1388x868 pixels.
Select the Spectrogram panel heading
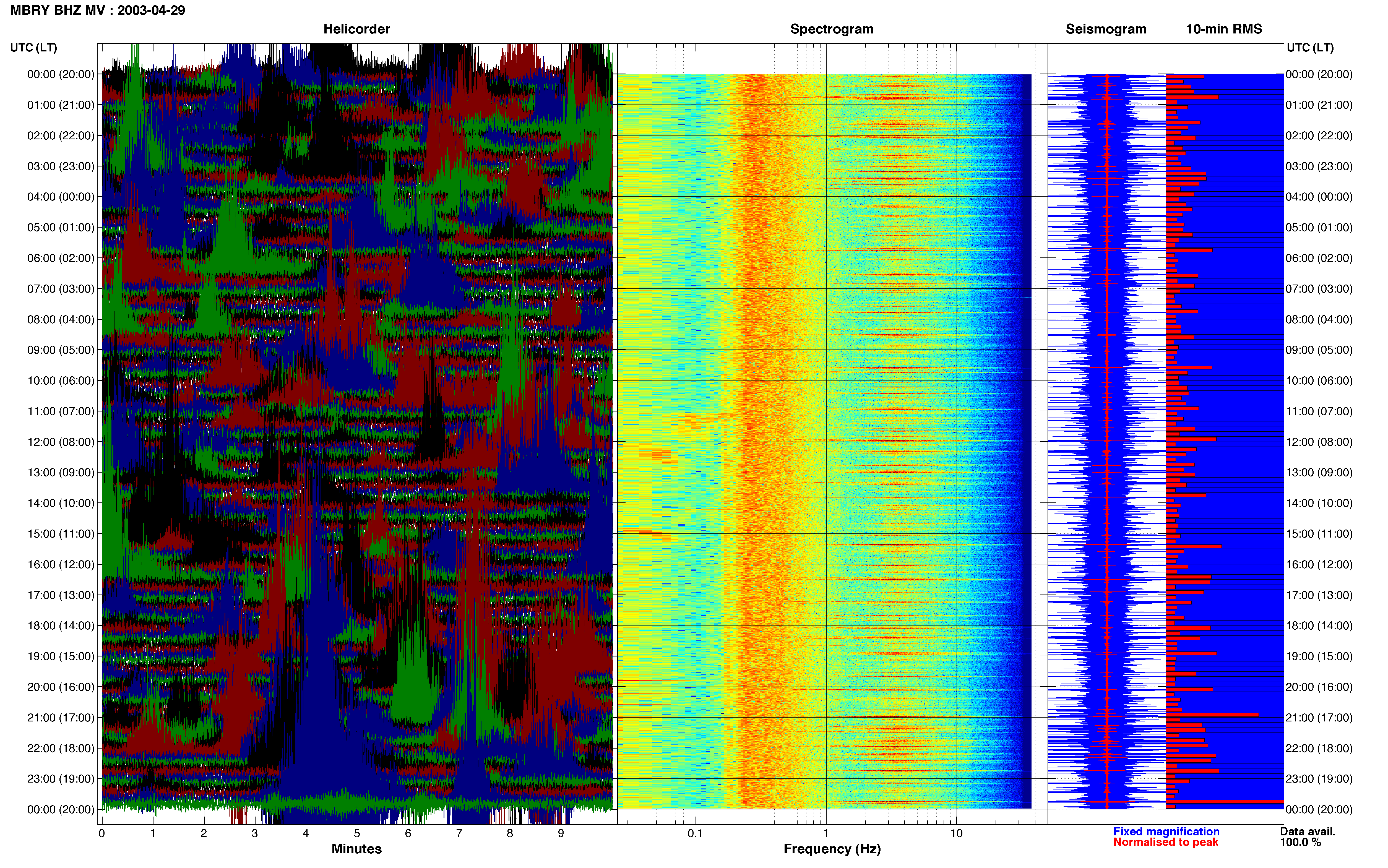832,29
